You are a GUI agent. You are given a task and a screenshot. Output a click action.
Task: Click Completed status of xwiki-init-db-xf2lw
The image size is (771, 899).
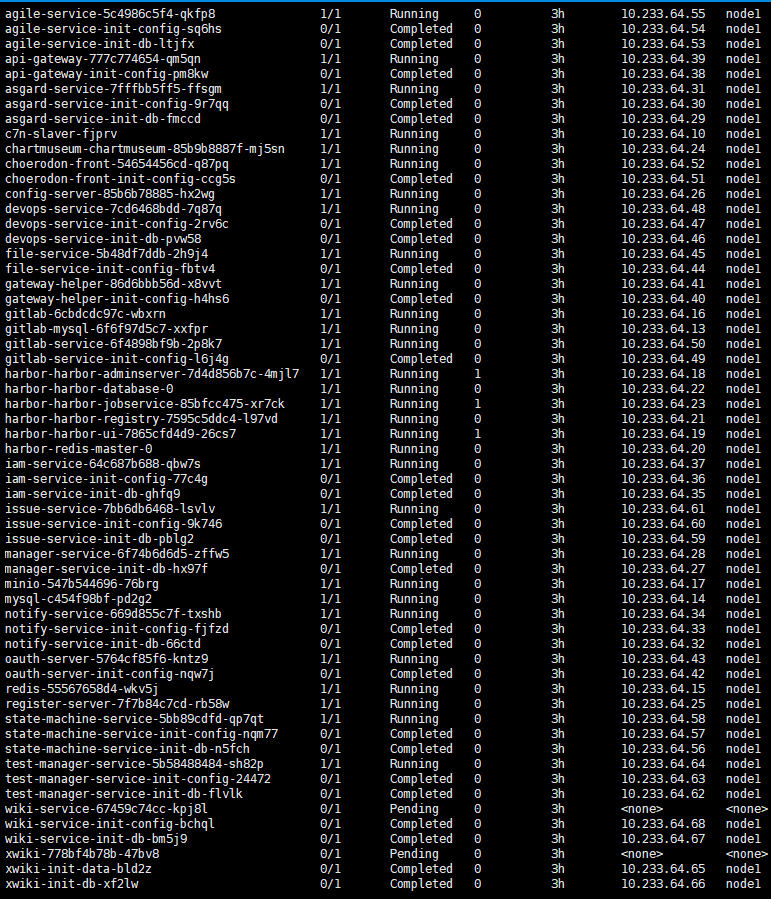[421, 884]
